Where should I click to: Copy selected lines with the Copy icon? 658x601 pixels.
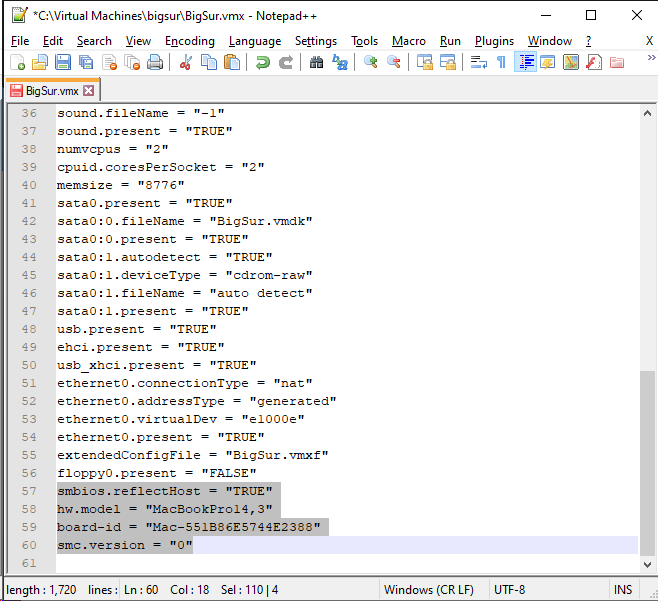coord(209,63)
